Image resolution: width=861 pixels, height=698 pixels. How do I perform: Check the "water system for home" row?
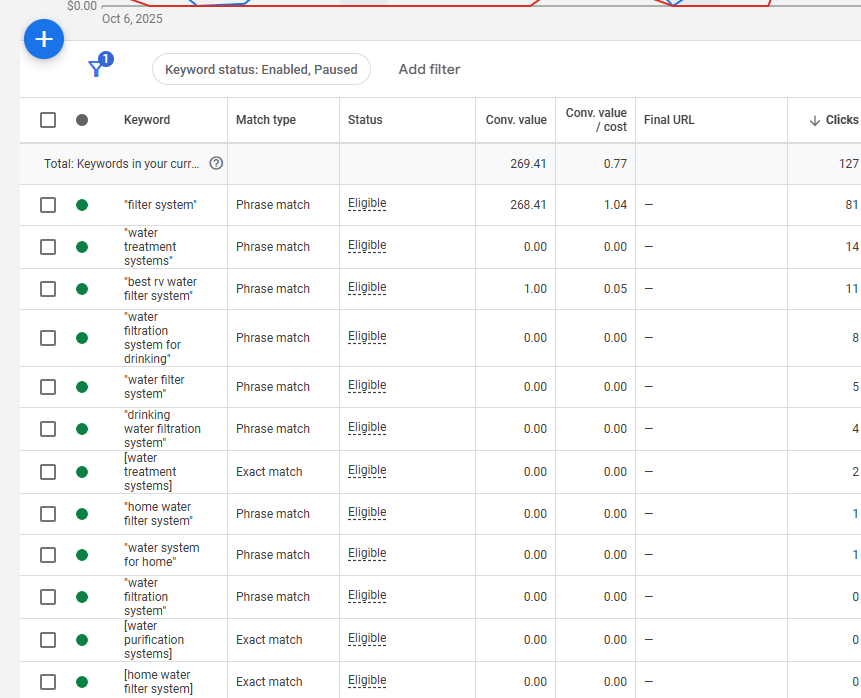coord(48,555)
